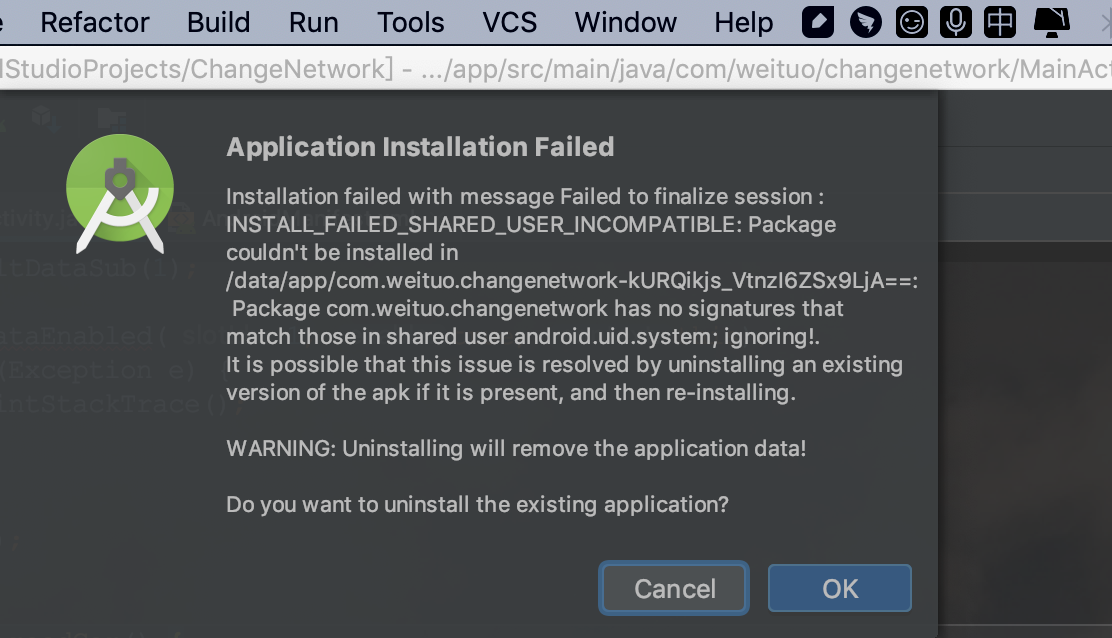This screenshot has height=638, width=1112.
Task: Open the Refactor menu
Action: point(94,22)
